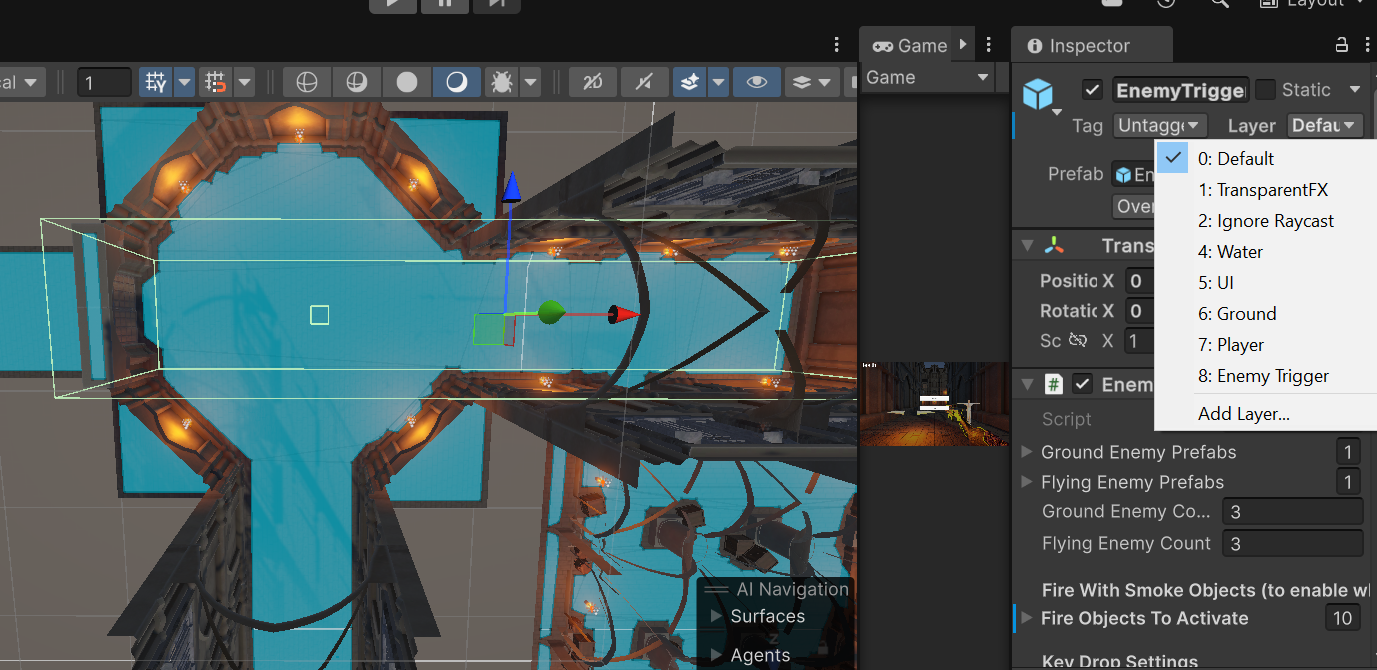The image size is (1377, 670).
Task: Click the search icon in the top bar
Action: click(x=1219, y=5)
